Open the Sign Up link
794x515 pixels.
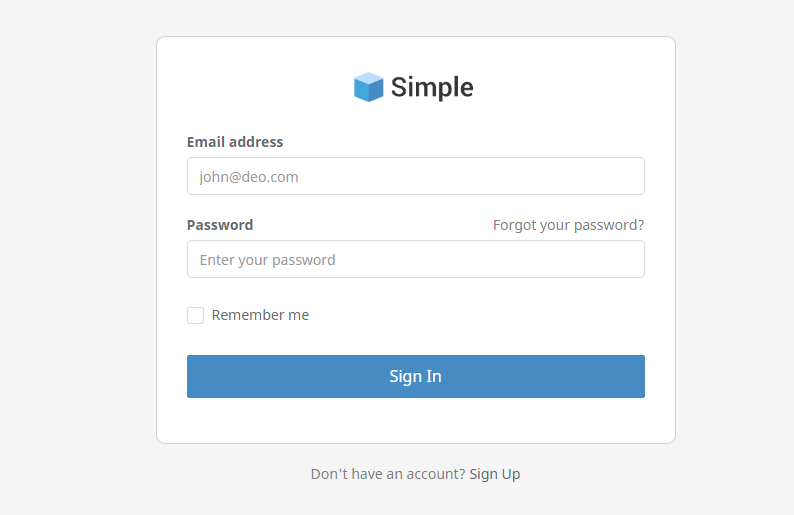tap(495, 474)
